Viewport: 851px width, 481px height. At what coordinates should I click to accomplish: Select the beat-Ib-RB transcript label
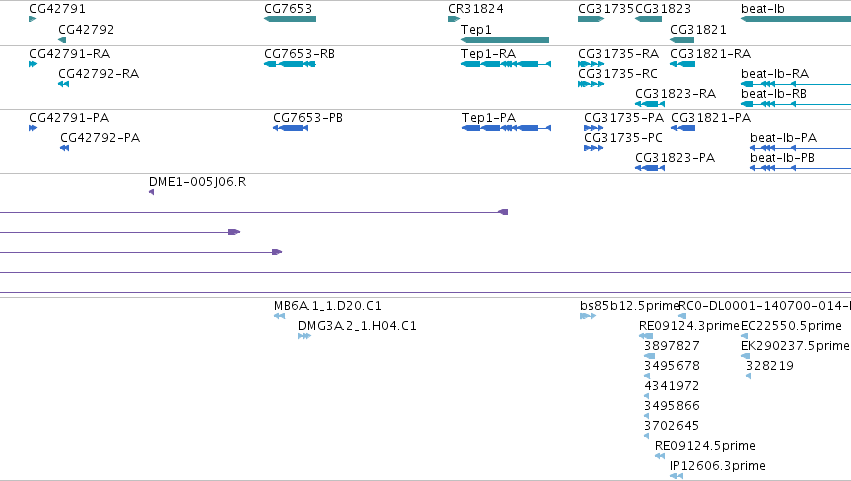tap(773, 93)
